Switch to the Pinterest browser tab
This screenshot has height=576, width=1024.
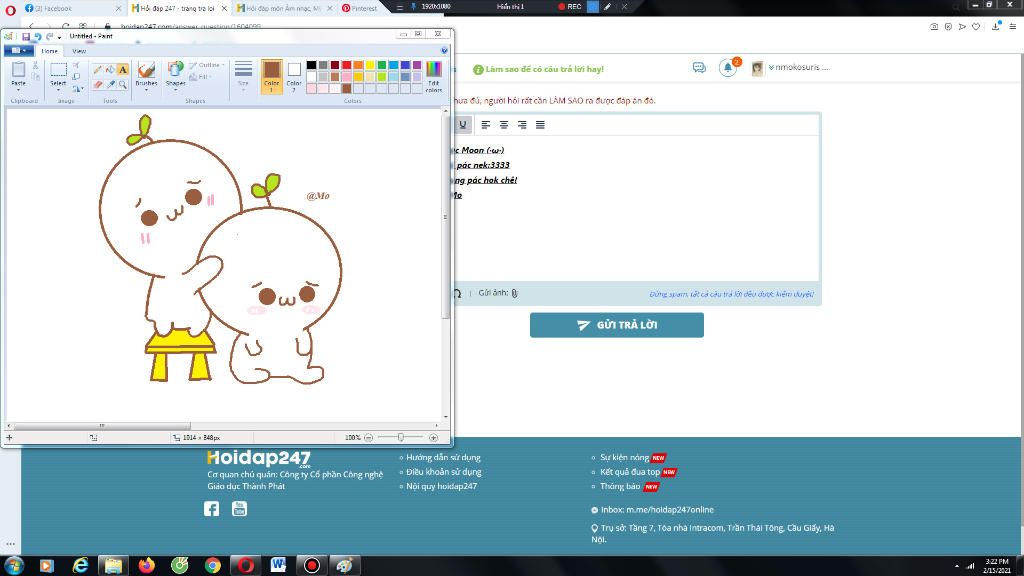point(359,8)
